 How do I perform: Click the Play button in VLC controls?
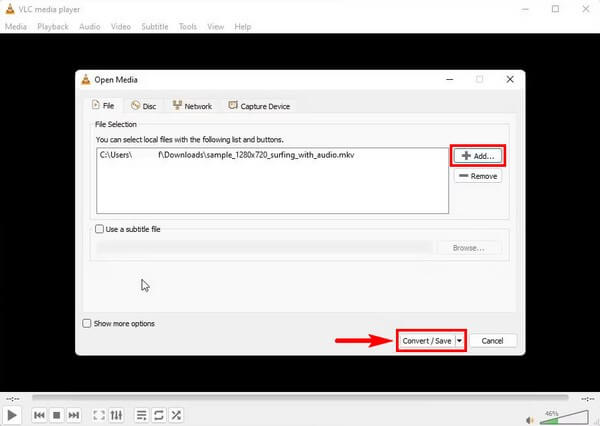tap(12, 415)
